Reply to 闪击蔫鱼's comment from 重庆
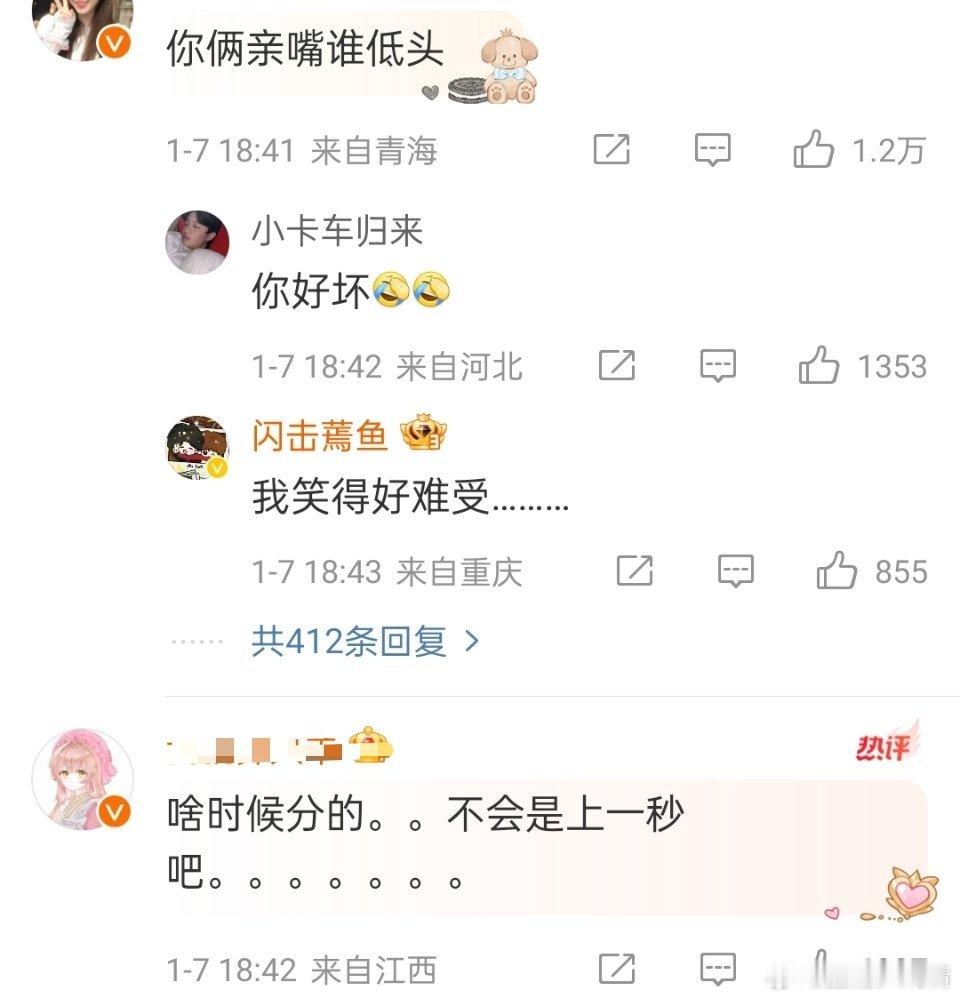Screen dimensions: 960x999 click(736, 570)
